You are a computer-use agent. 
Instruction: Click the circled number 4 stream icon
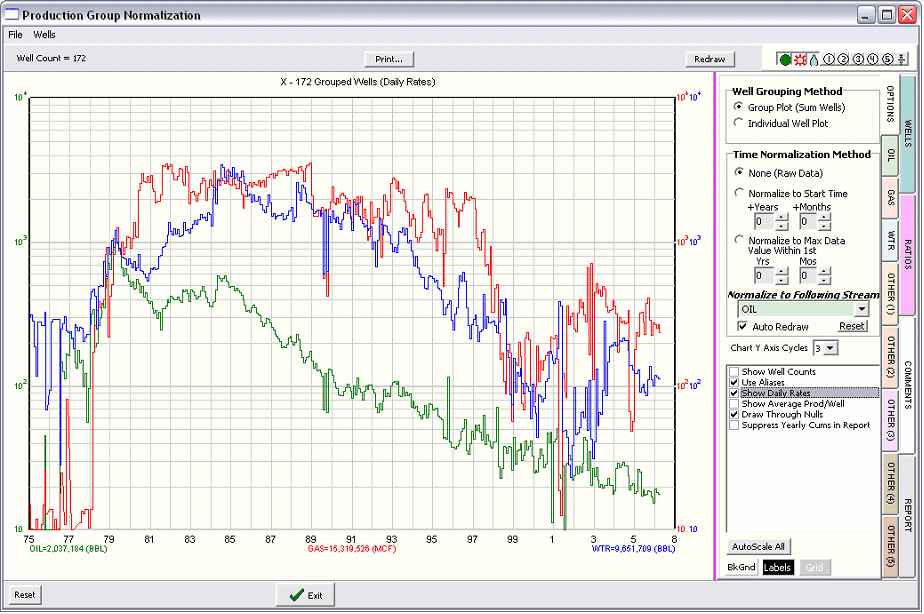(x=872, y=60)
